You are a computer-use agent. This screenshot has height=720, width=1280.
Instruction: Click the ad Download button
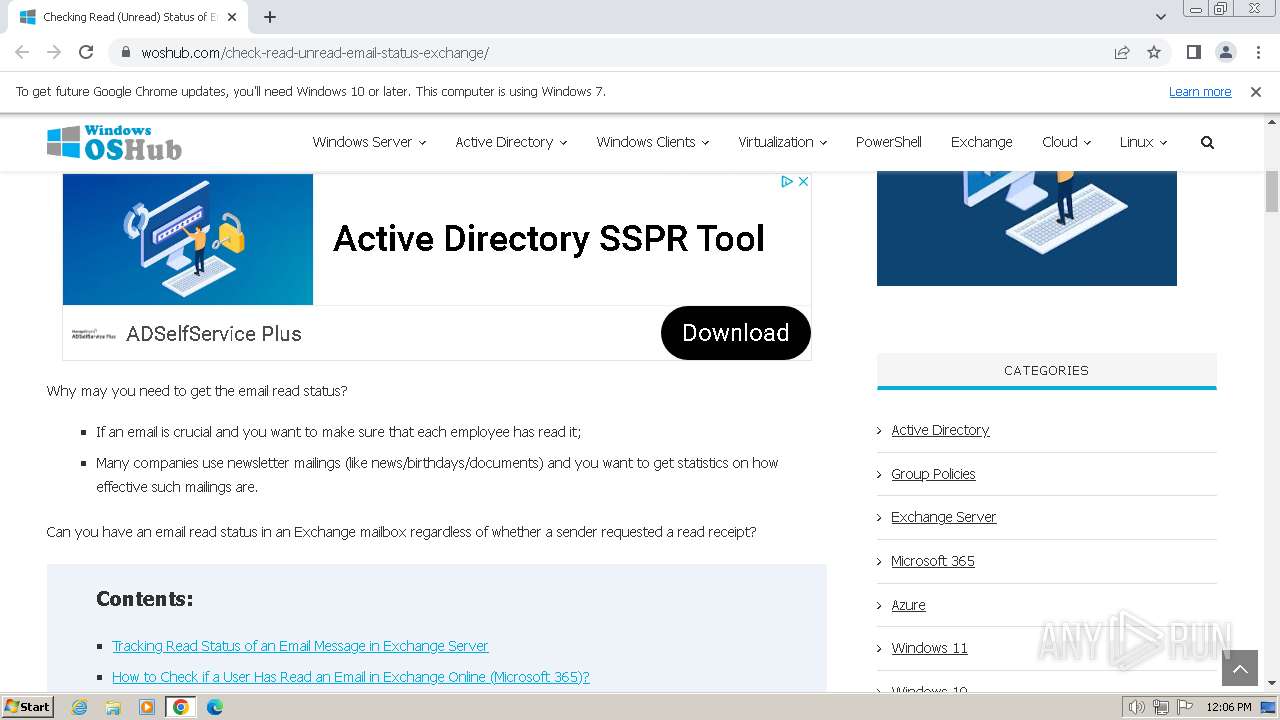tap(735, 333)
